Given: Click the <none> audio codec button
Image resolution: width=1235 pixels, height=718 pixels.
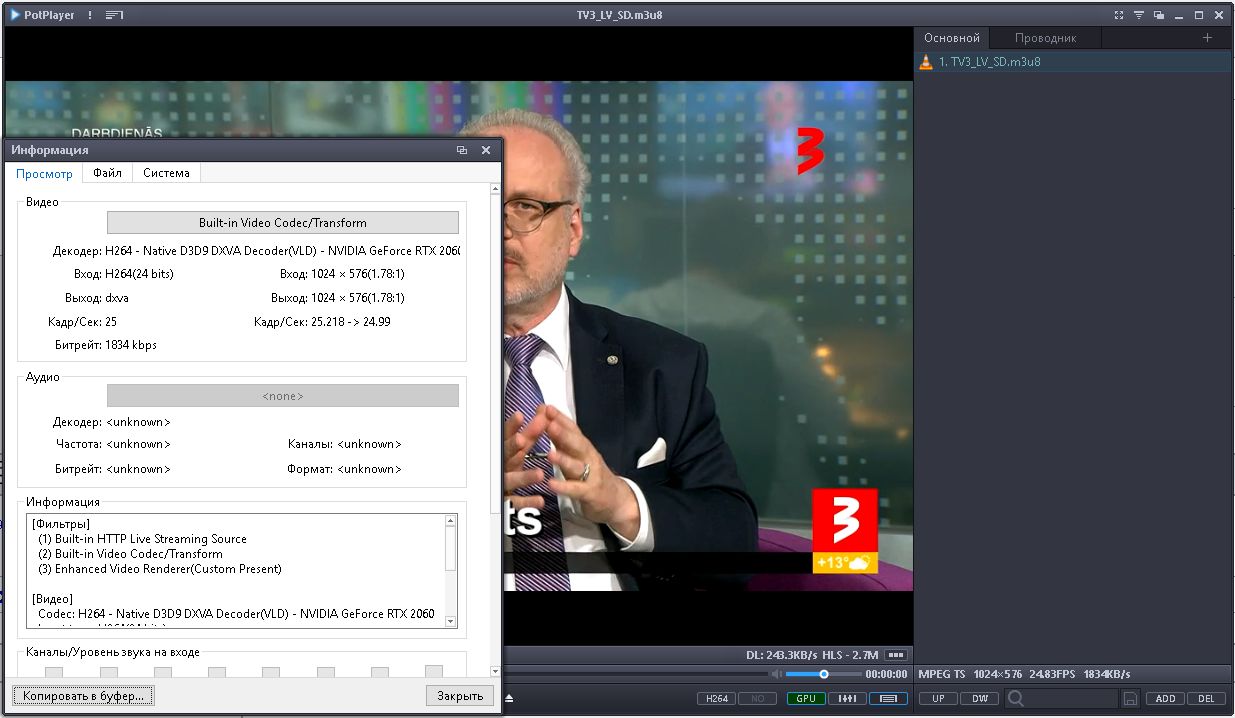Looking at the screenshot, I should [x=283, y=396].
